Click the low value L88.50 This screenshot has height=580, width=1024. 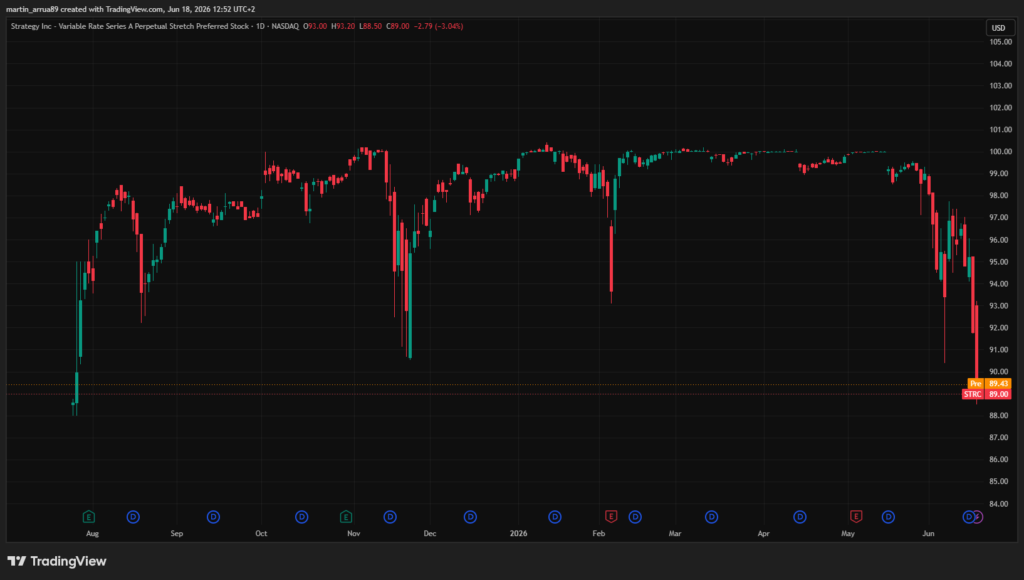[371, 26]
